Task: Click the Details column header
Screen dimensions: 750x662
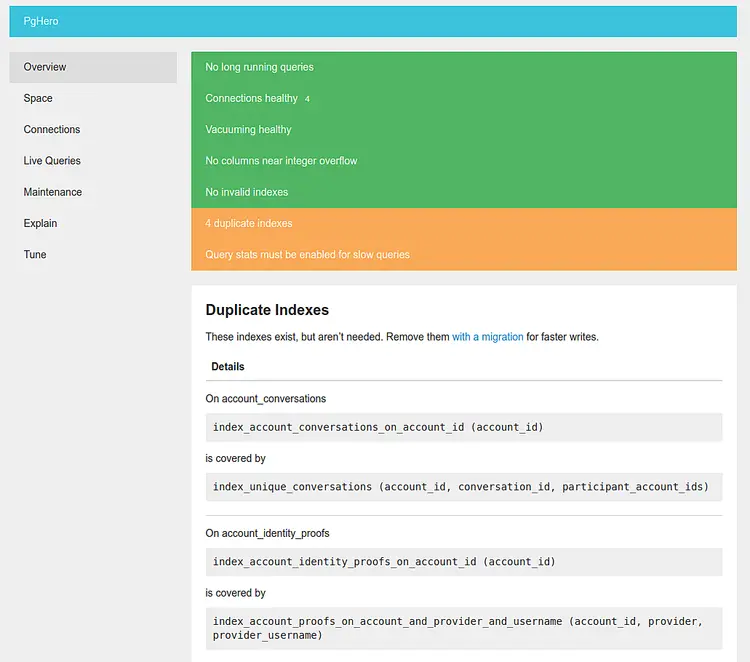Action: [228, 366]
